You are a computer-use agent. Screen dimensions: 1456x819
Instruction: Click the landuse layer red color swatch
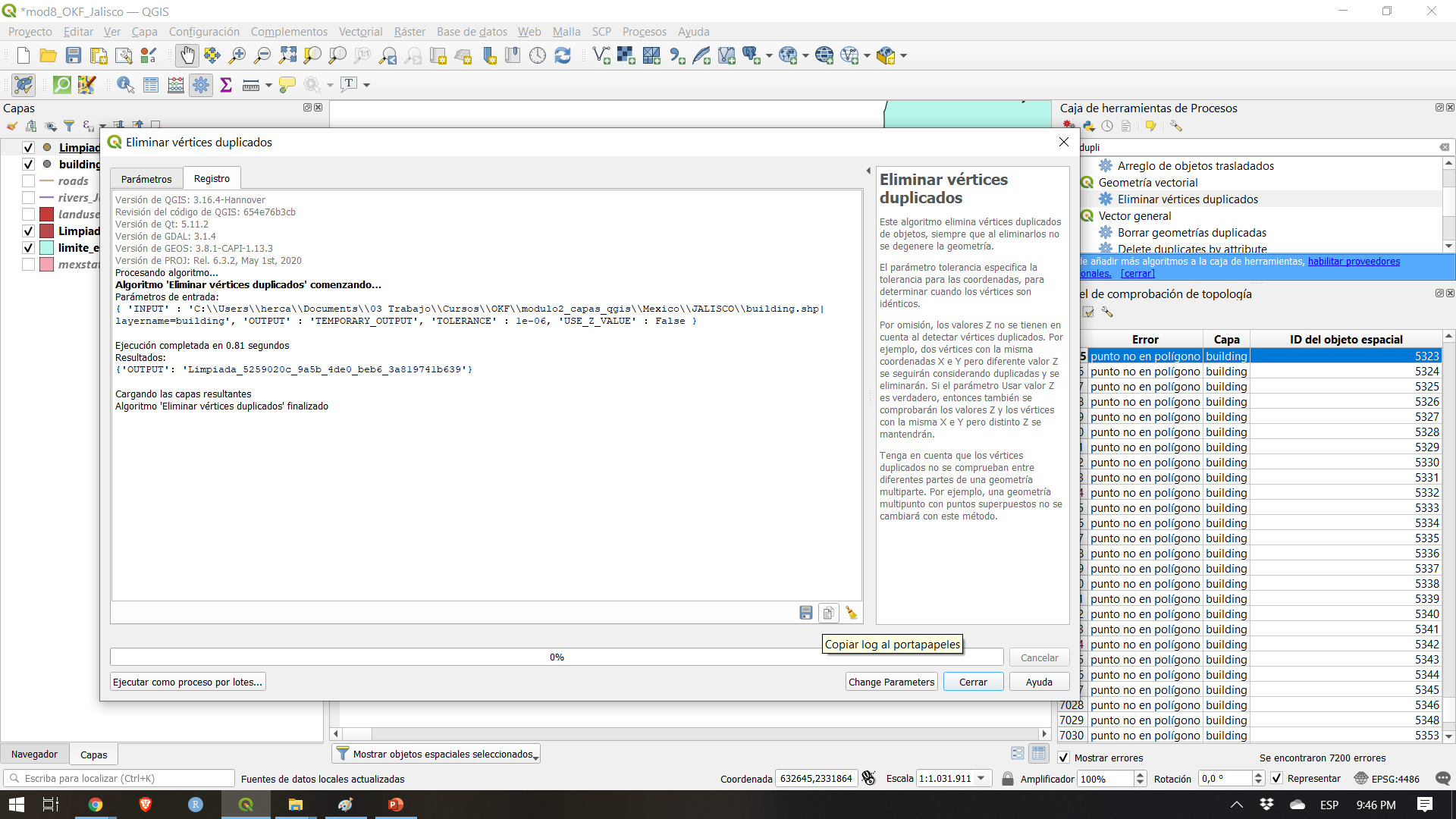[x=47, y=215]
